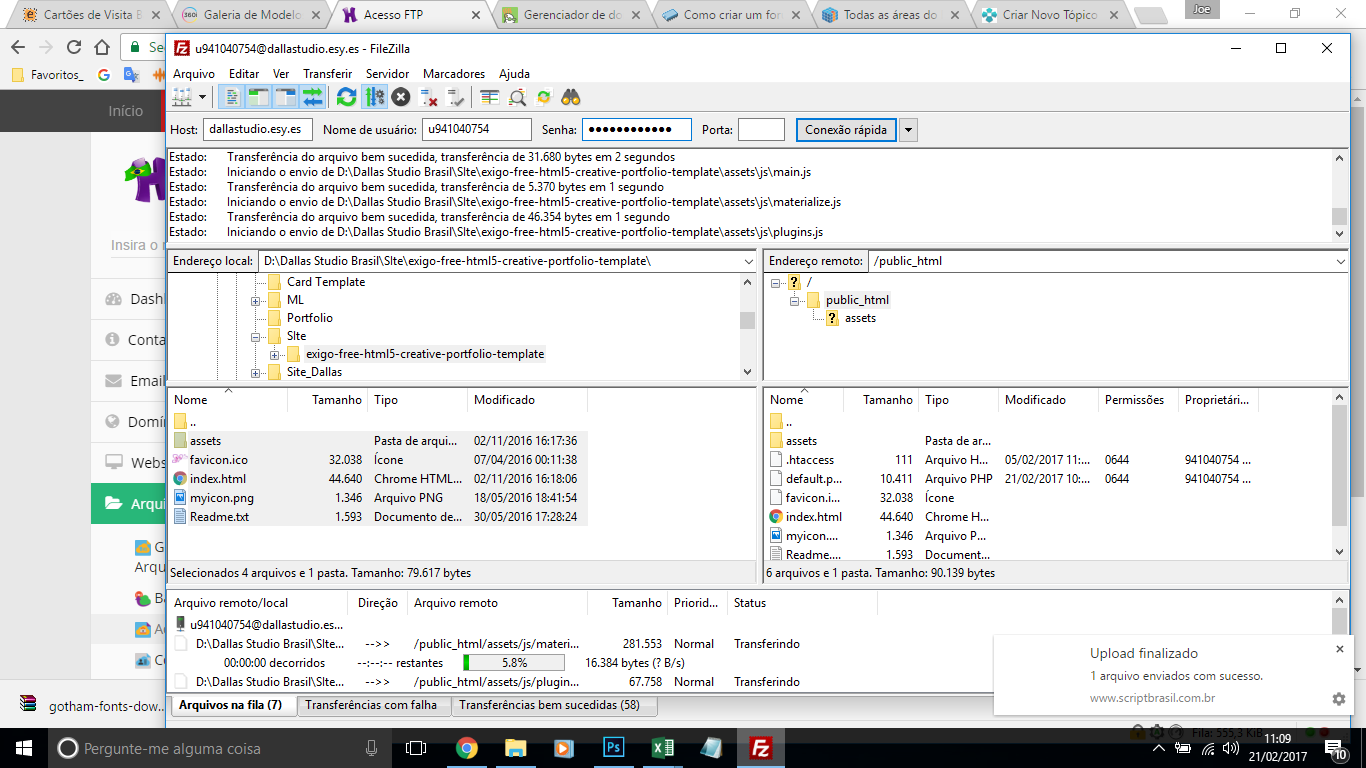
Task: Toggle the remote directory tree display
Action: click(285, 97)
